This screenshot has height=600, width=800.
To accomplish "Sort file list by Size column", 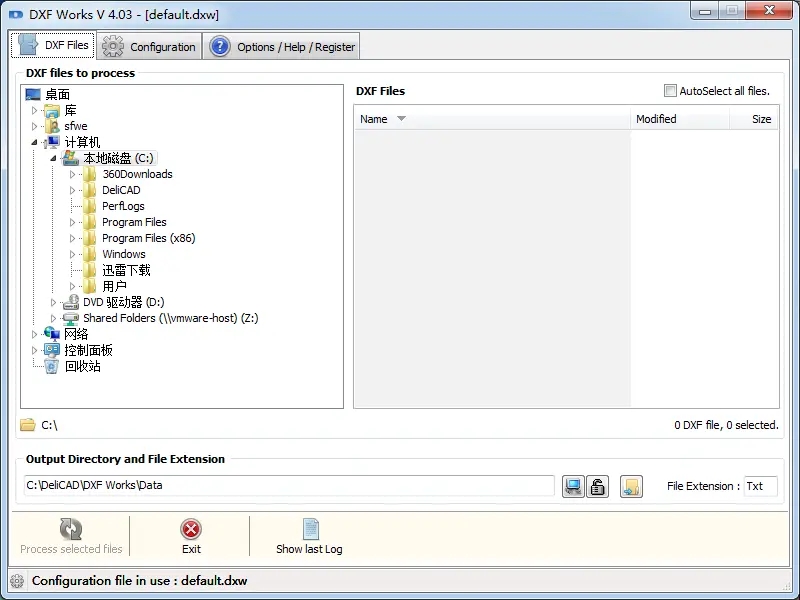I will (754, 119).
